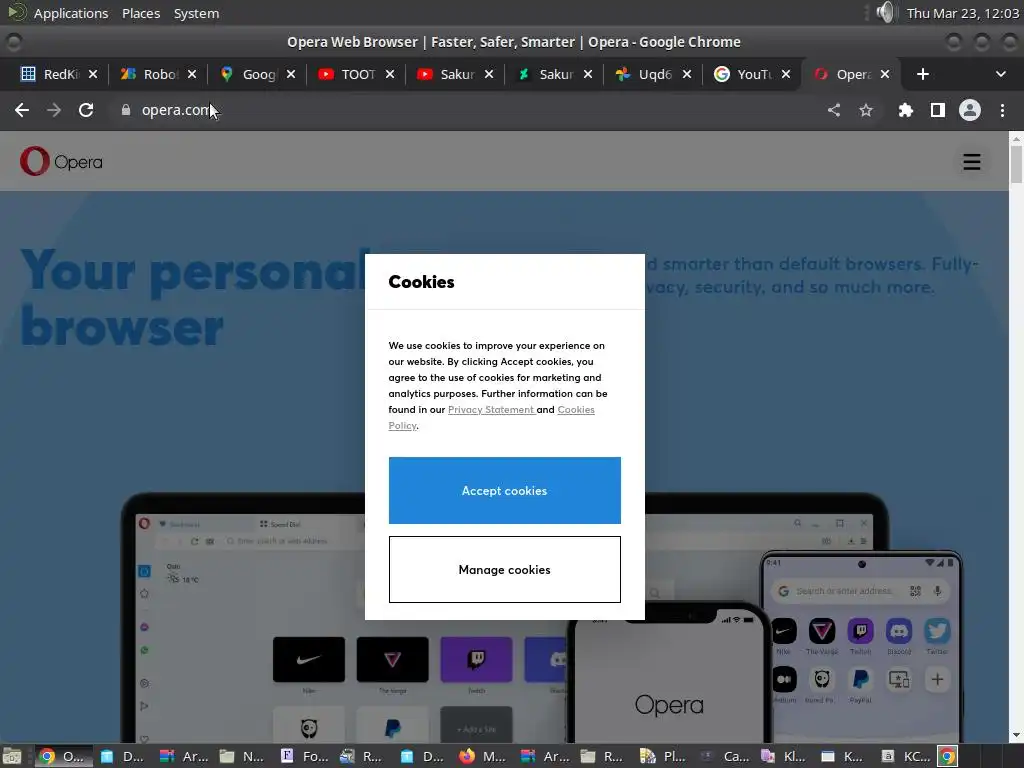Click the forward navigation arrow
Screen dimensions: 1024x768
click(x=54, y=110)
